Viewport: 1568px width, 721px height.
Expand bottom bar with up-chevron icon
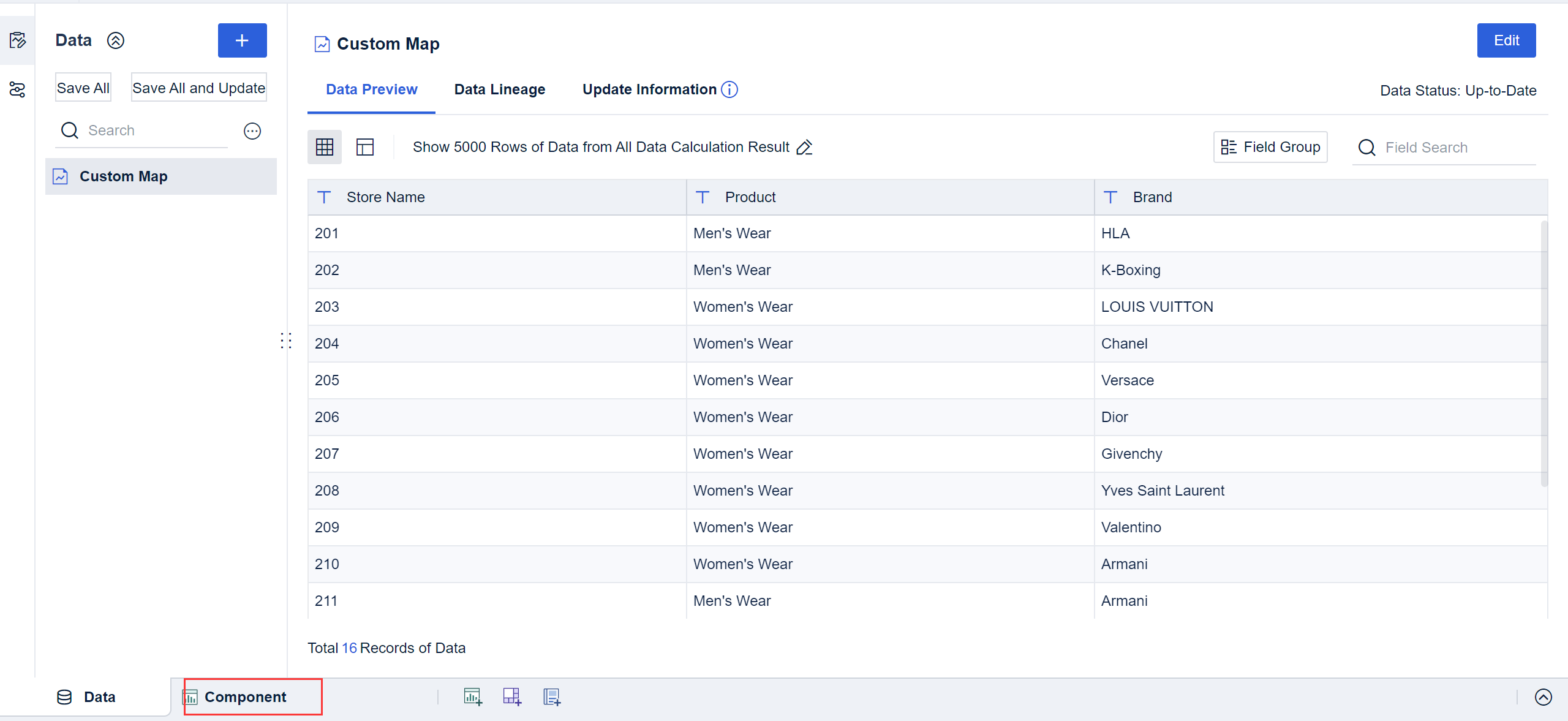point(1543,697)
